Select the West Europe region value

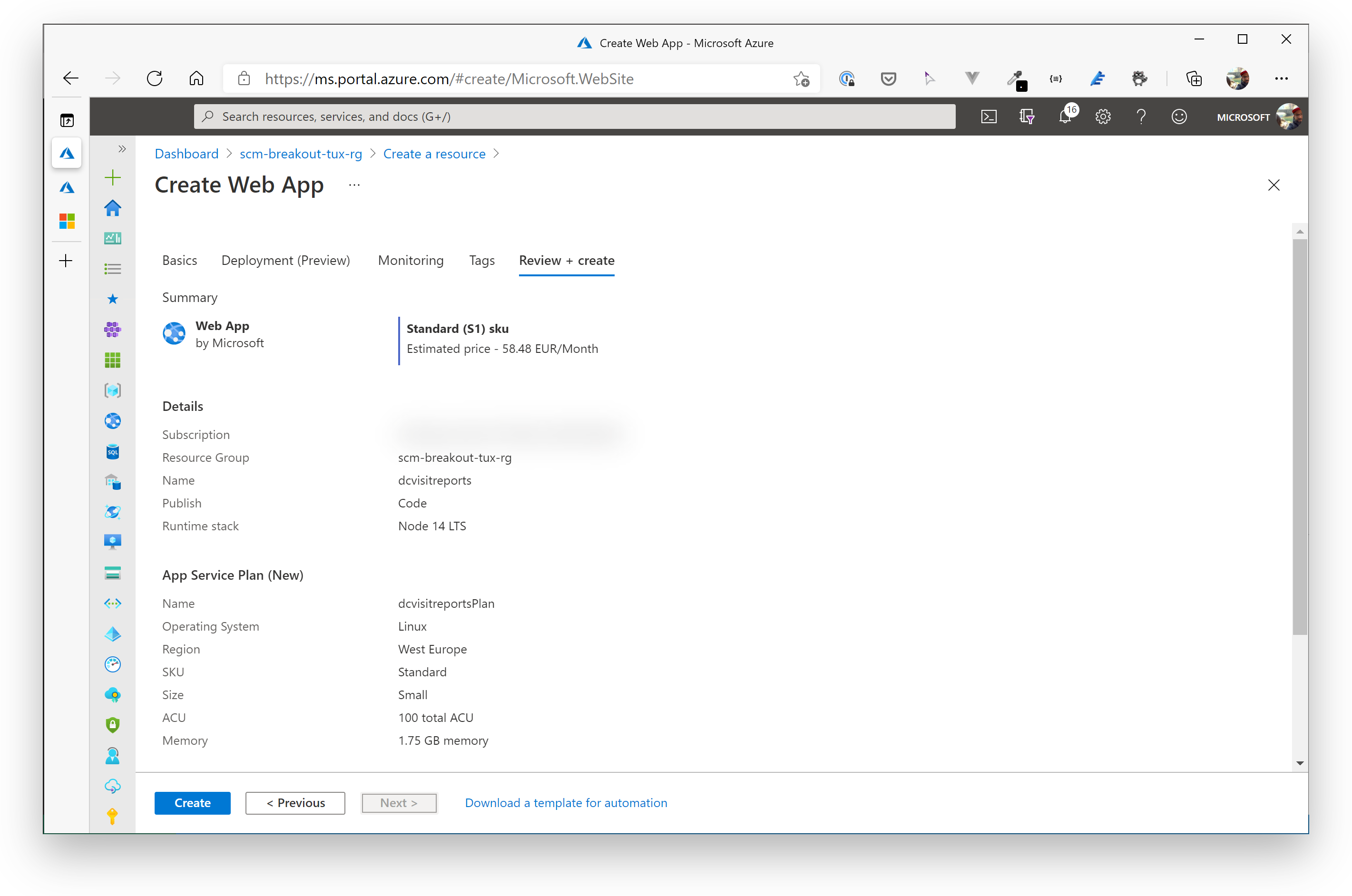(432, 649)
